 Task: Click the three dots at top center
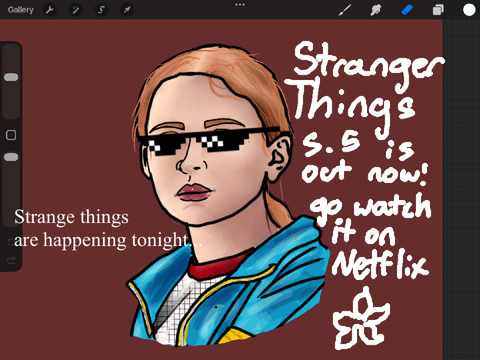(240, 5)
